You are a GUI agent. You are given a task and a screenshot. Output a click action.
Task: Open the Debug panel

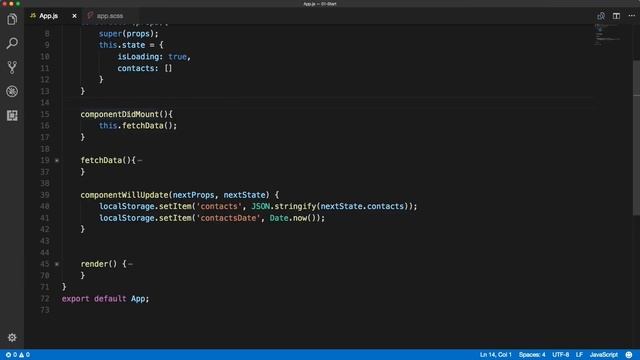pyautogui.click(x=12, y=91)
